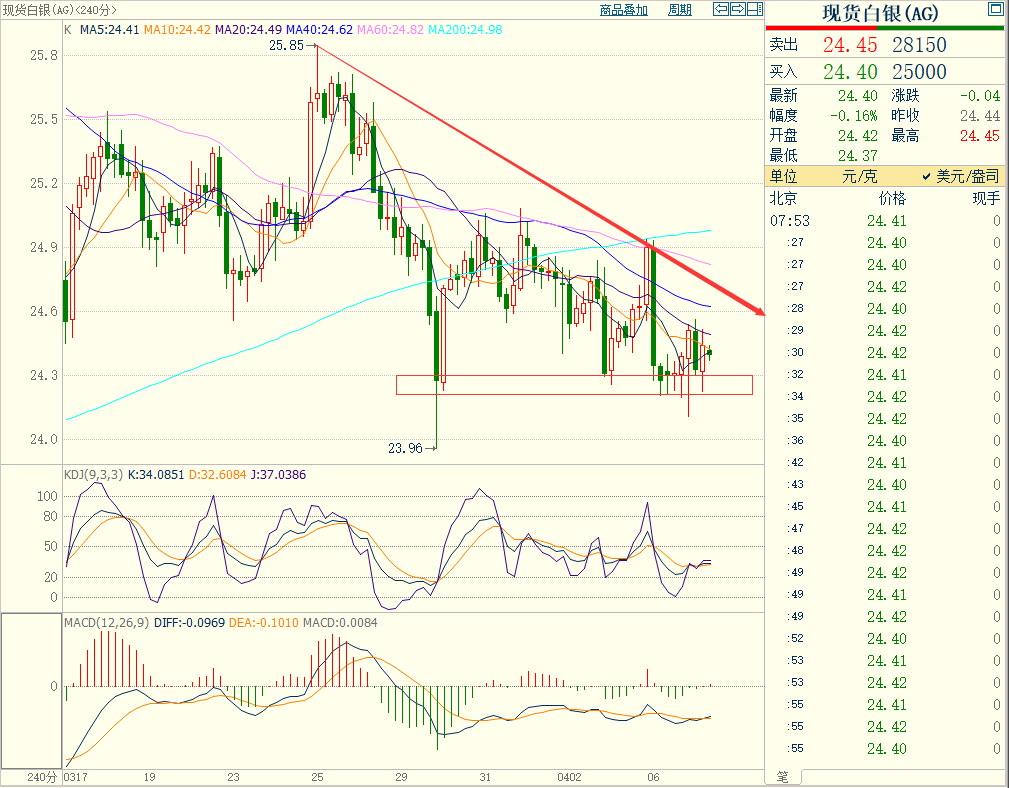The width and height of the screenshot is (1009, 788).
Task: Click the KDJ(9,3,3) indicator label
Action: [94, 474]
